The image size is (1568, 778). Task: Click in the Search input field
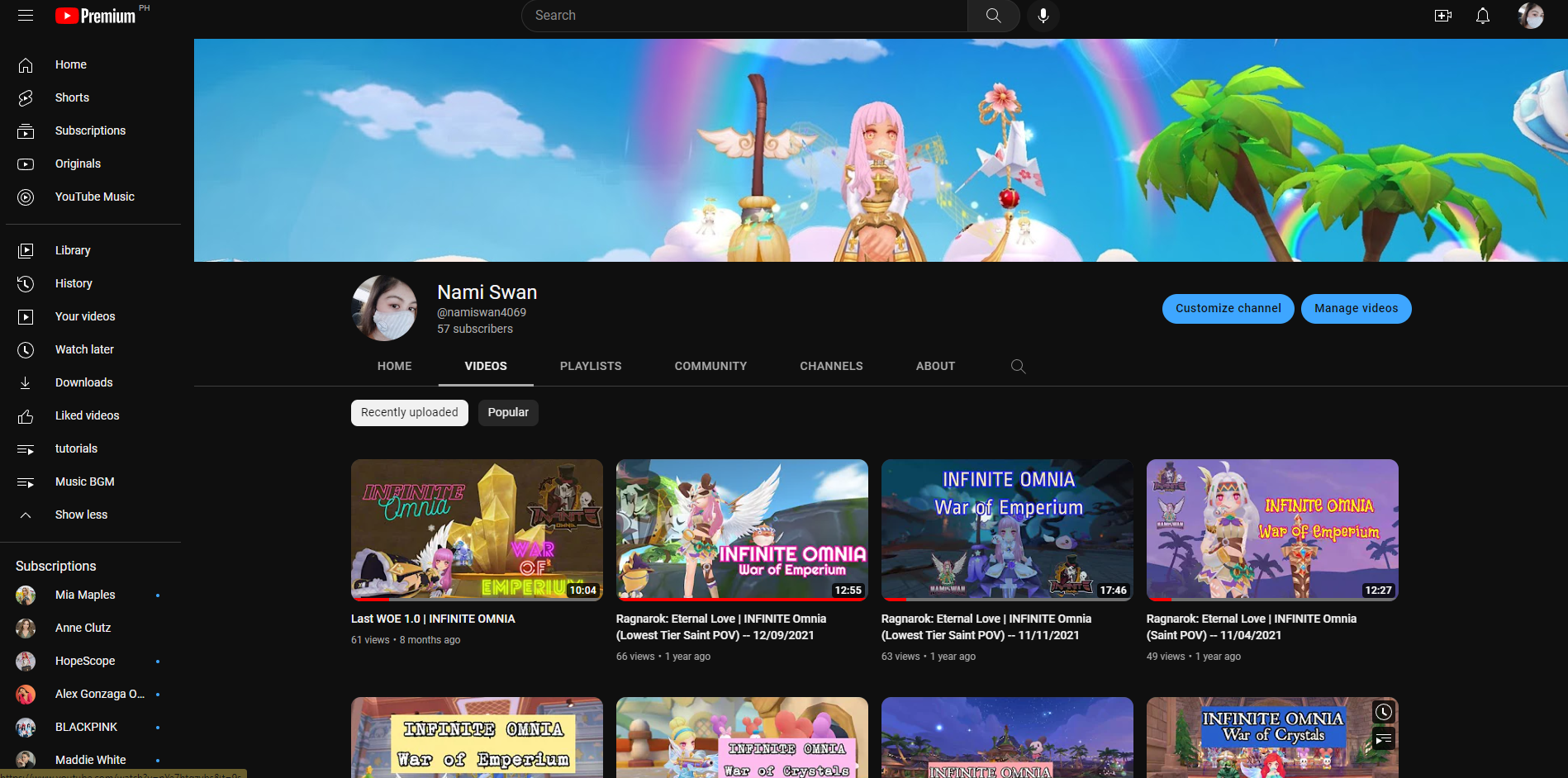tap(744, 16)
